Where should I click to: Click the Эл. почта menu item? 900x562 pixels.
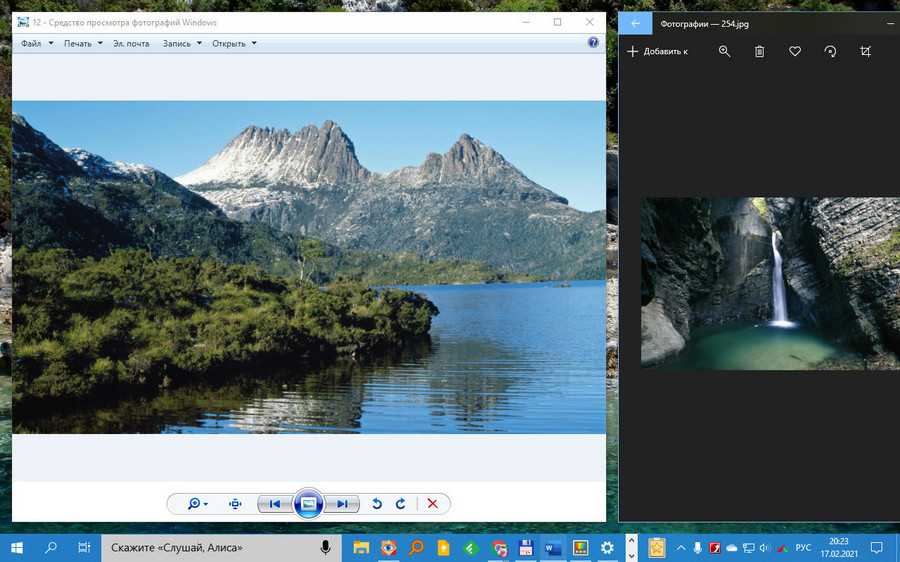pos(131,43)
